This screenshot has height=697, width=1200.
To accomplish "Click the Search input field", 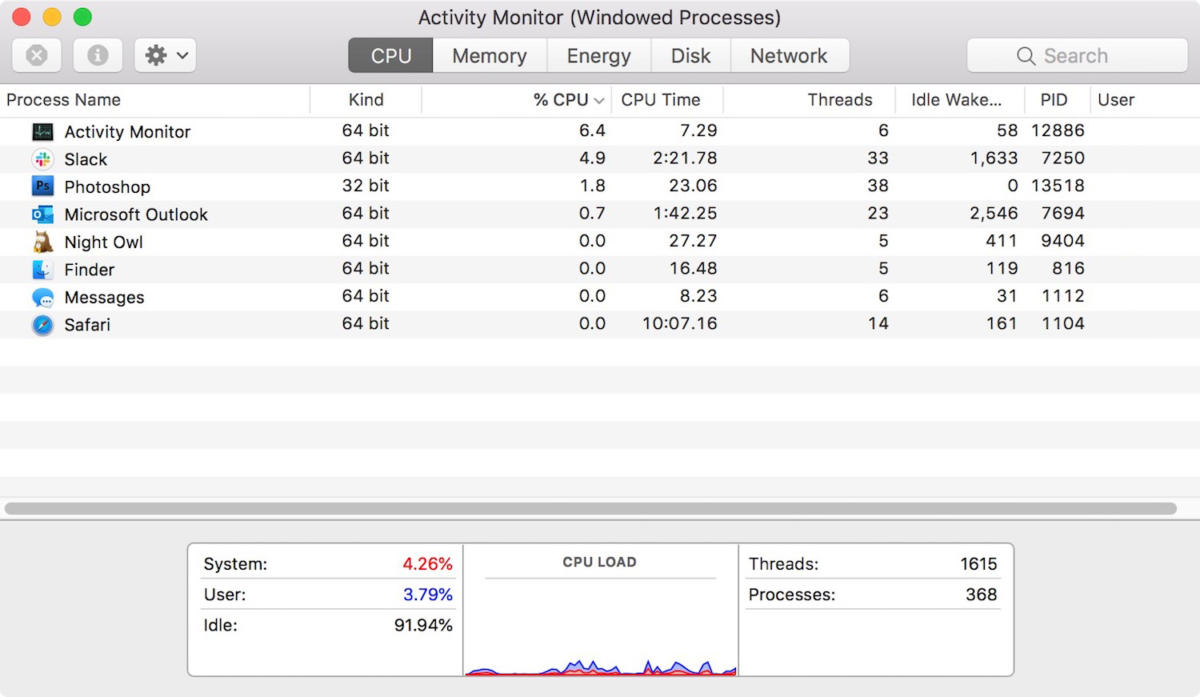I will (x=1077, y=56).
